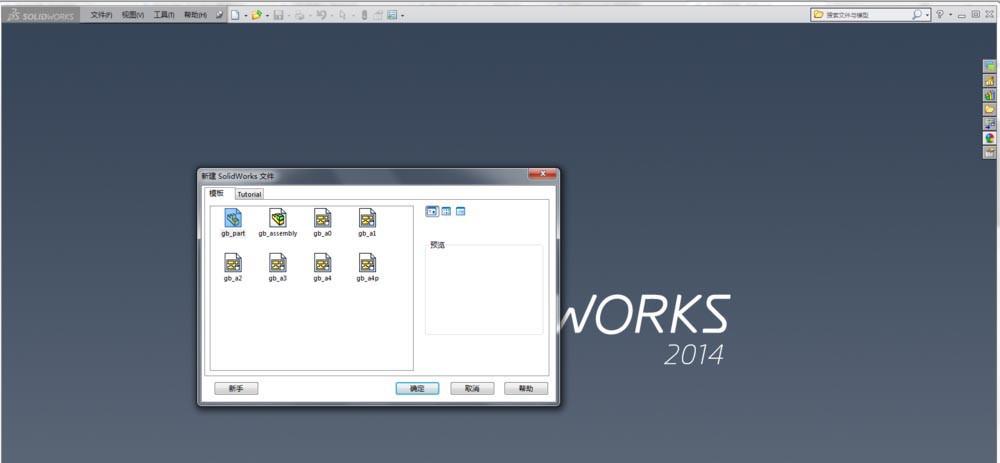
Task: Click the Rebuild traffic light icon
Action: coord(364,15)
